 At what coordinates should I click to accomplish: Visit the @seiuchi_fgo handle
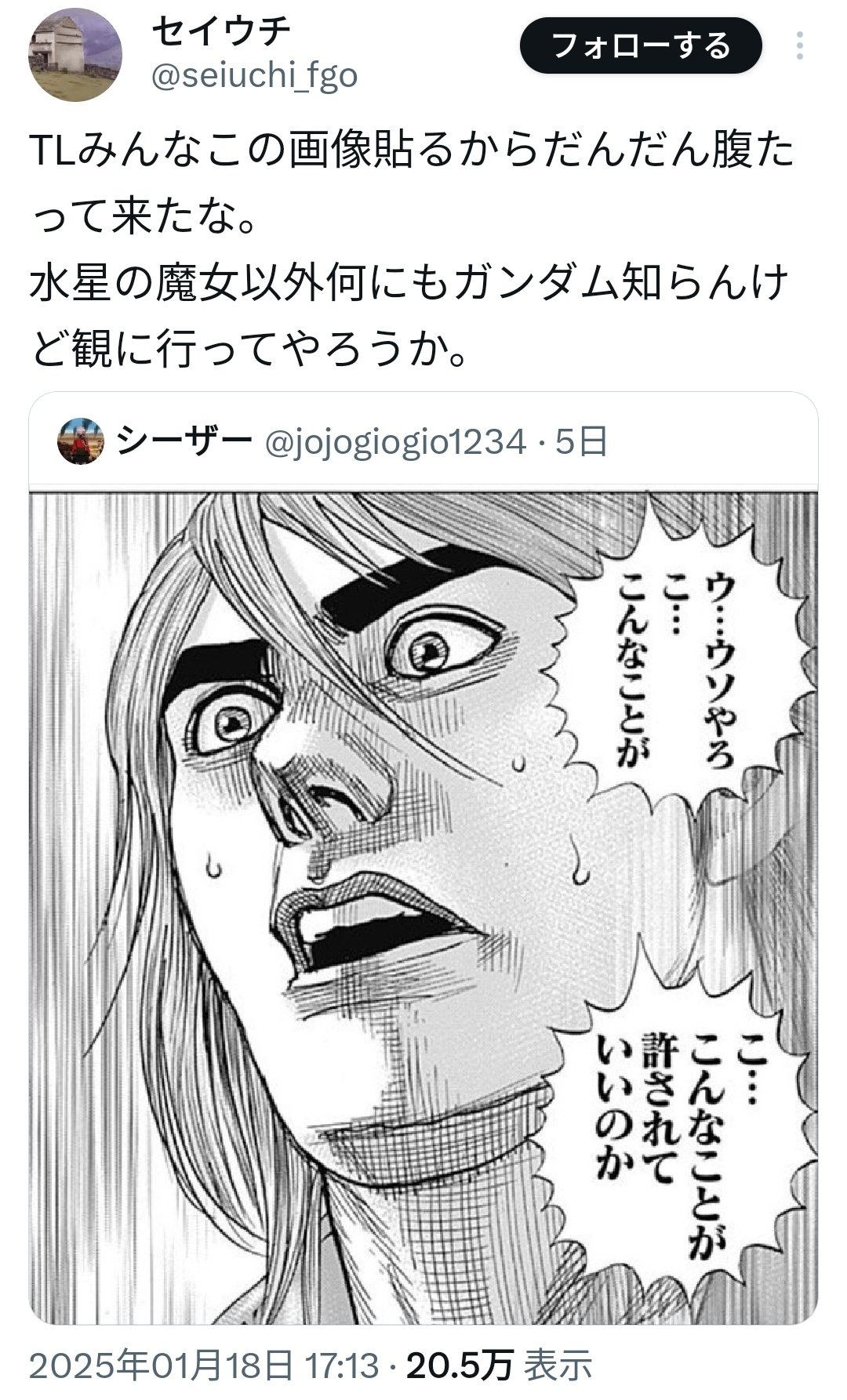click(x=253, y=76)
